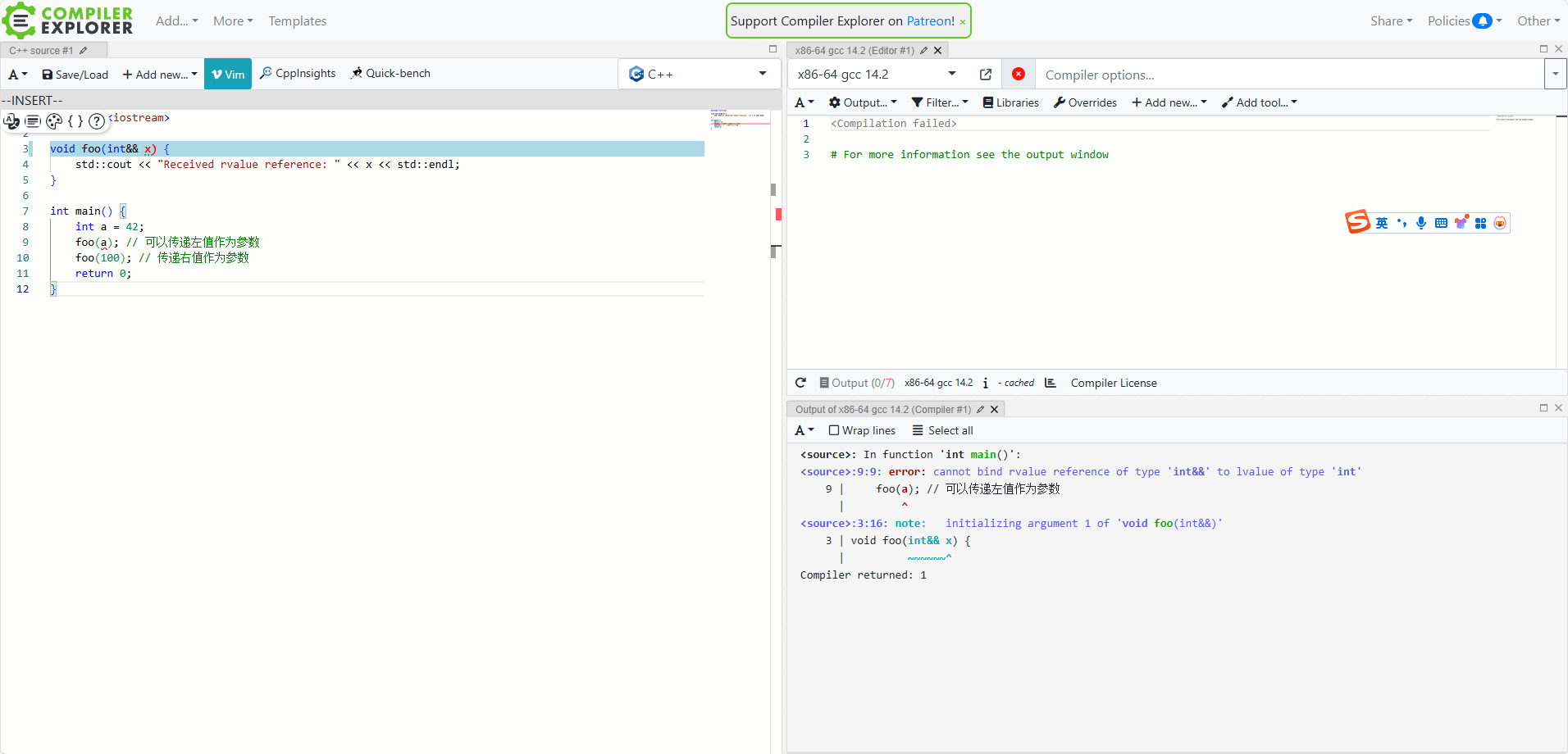This screenshot has width=1568, height=754.
Task: Rename the C++ source #1 tab
Action: click(x=84, y=51)
